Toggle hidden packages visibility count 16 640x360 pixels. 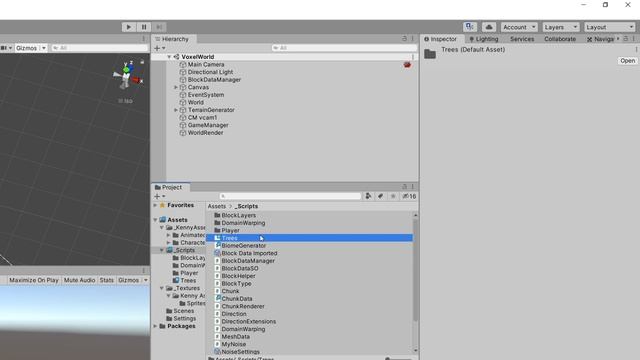[409, 196]
